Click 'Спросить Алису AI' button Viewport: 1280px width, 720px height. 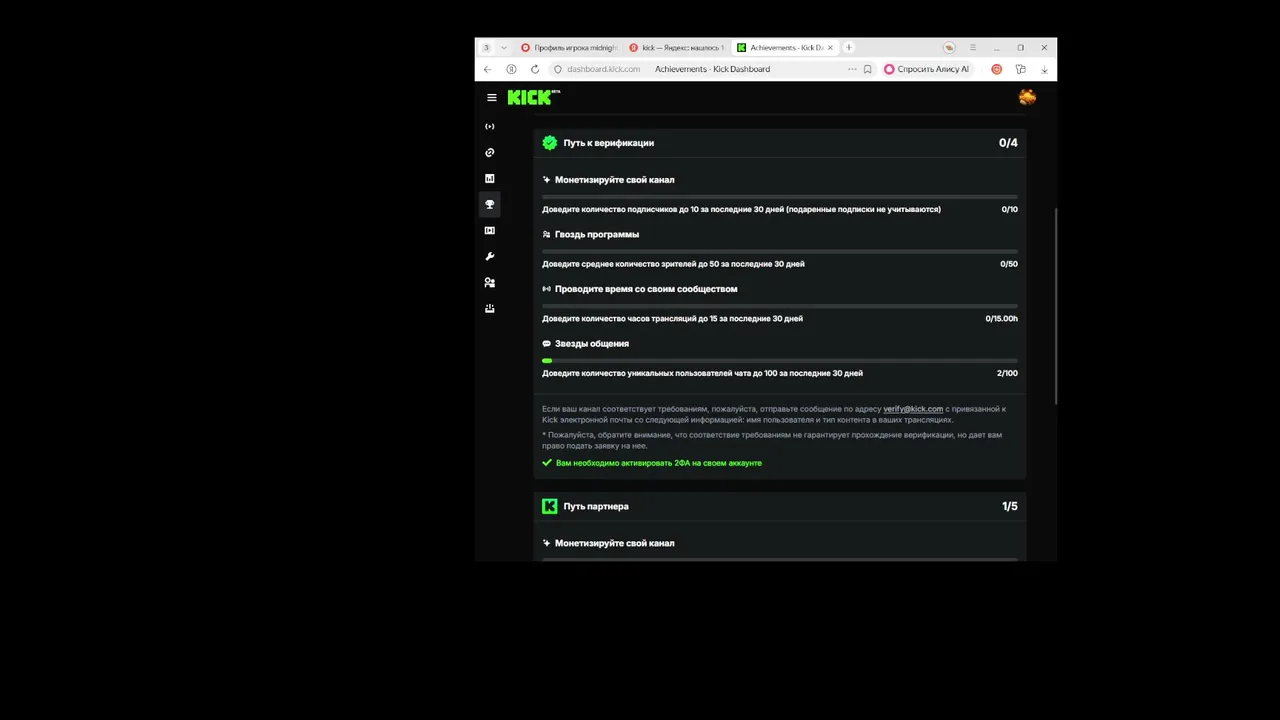point(926,69)
